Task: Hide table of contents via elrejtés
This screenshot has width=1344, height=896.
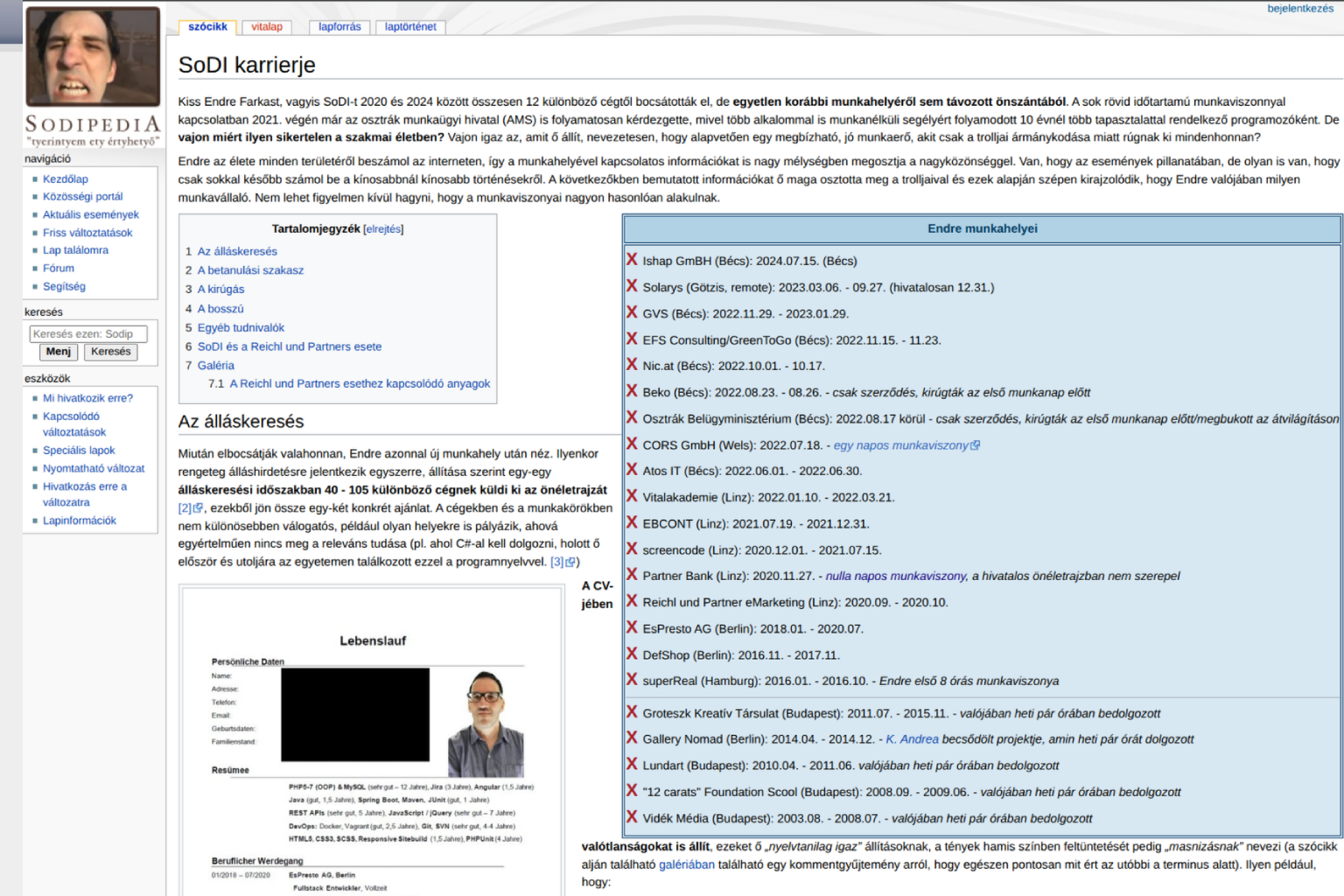Action: [383, 229]
